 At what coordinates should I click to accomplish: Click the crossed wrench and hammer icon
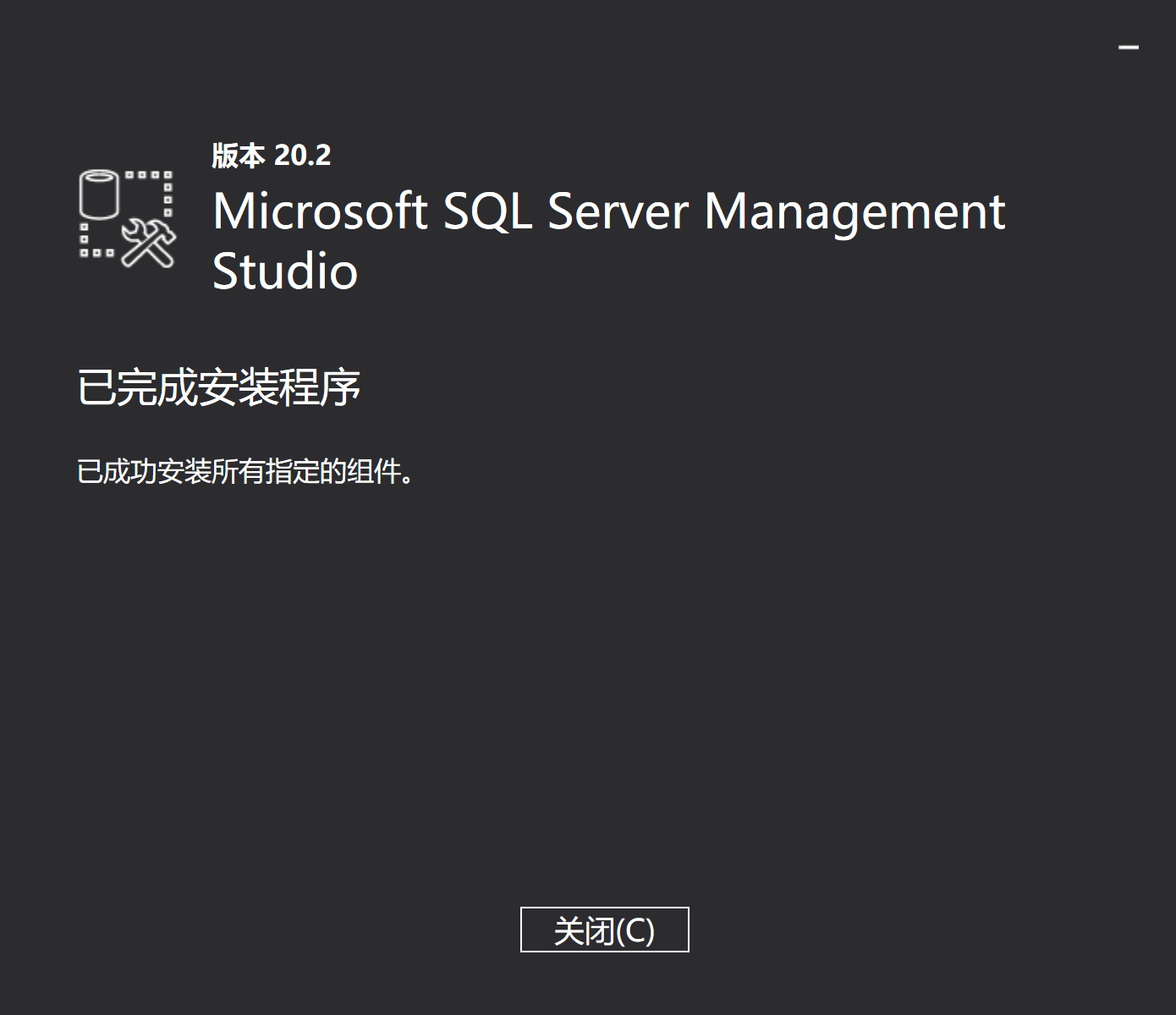148,243
